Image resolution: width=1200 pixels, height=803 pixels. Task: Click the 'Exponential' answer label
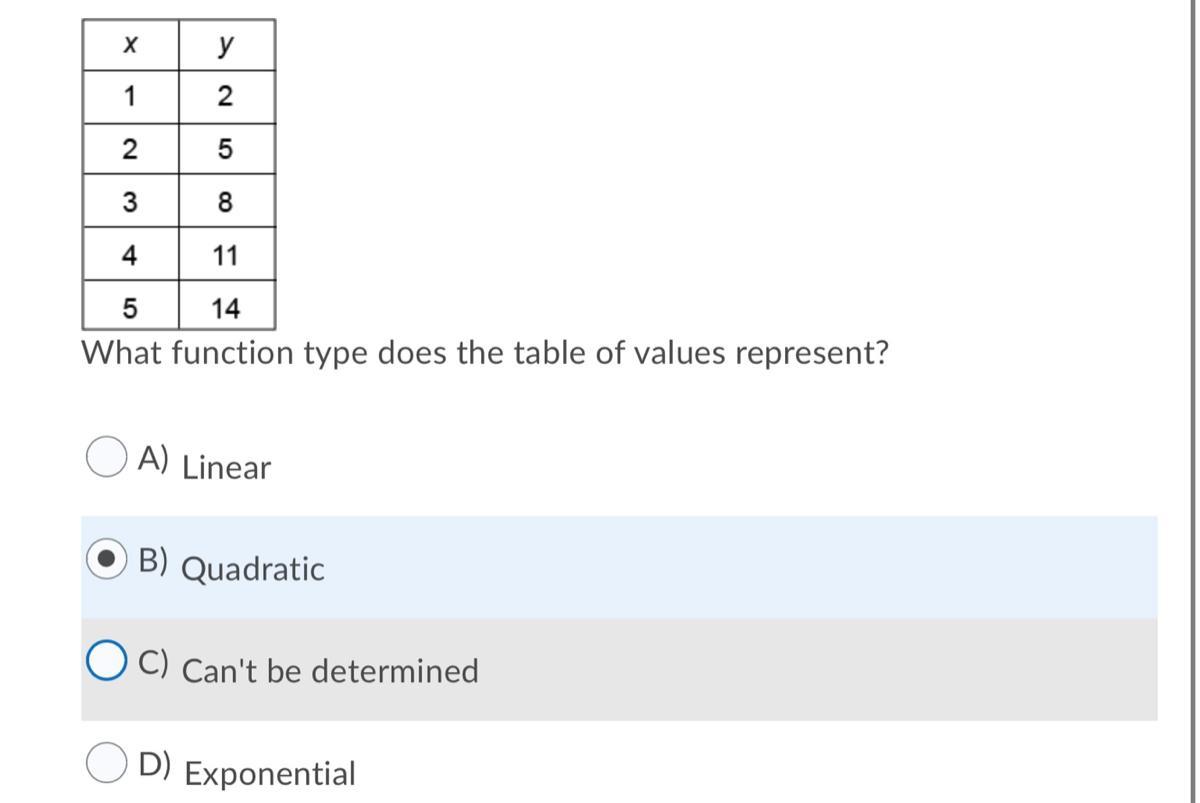click(x=270, y=773)
